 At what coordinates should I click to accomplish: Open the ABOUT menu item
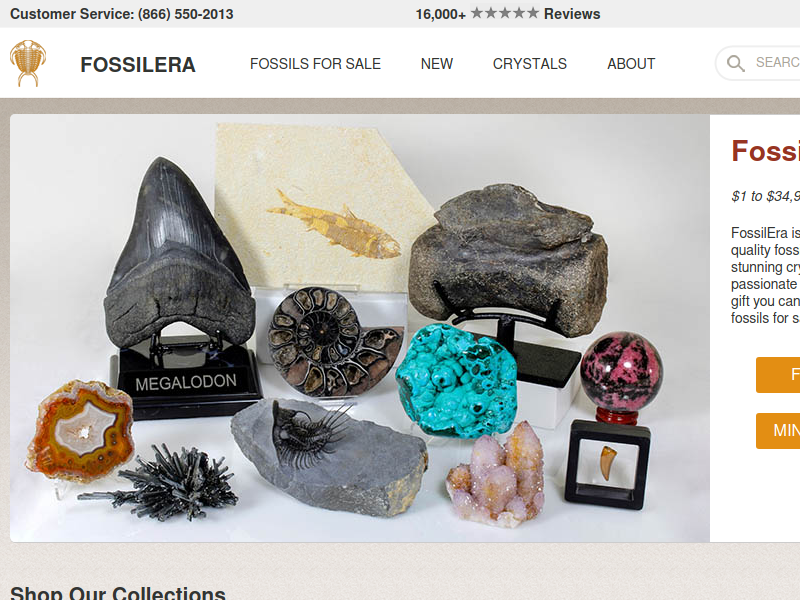pyautogui.click(x=631, y=64)
